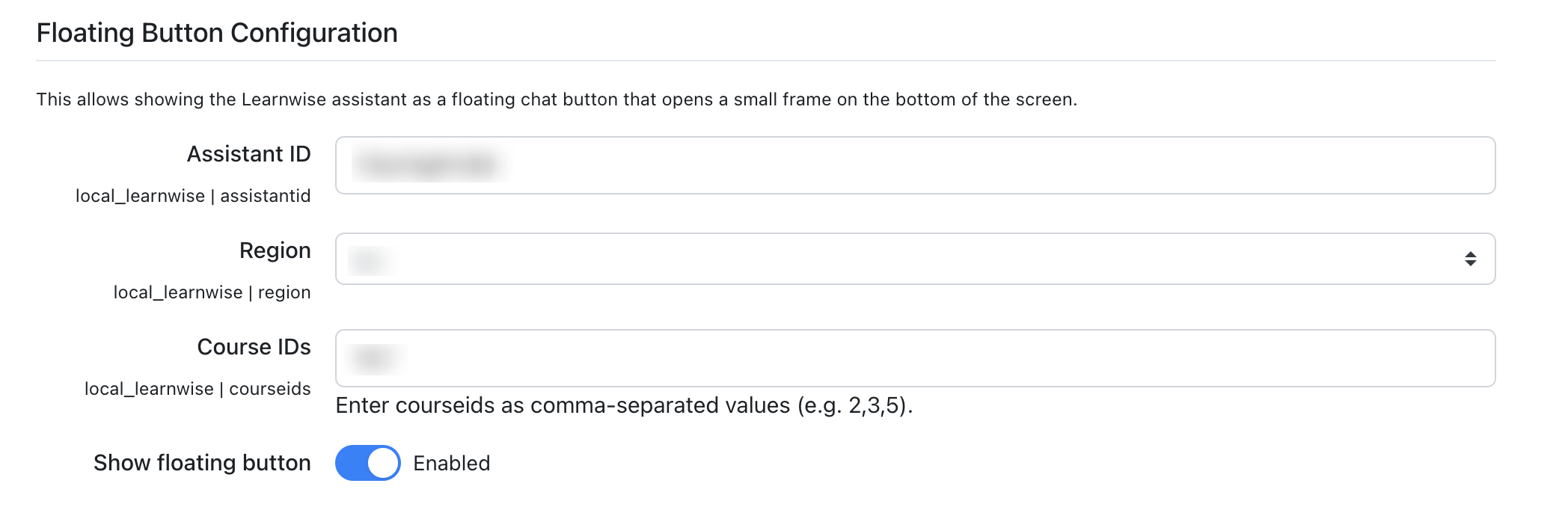Toggle the Show floating button switch
The height and width of the screenshot is (510, 1568).
tap(368, 463)
